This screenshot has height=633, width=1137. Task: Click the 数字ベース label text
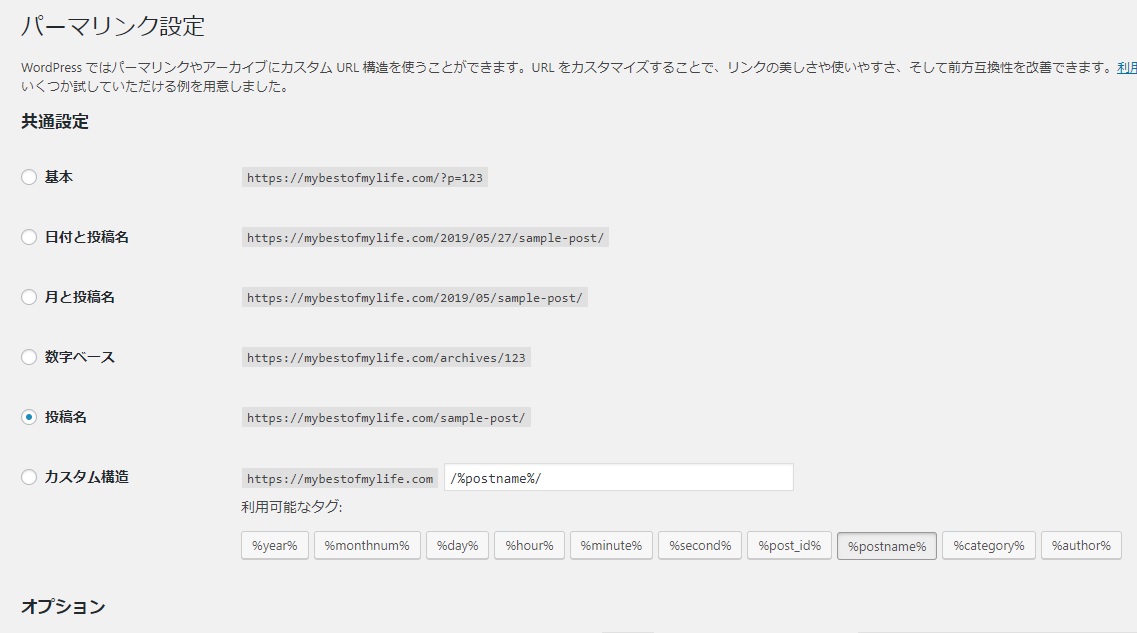pos(80,357)
